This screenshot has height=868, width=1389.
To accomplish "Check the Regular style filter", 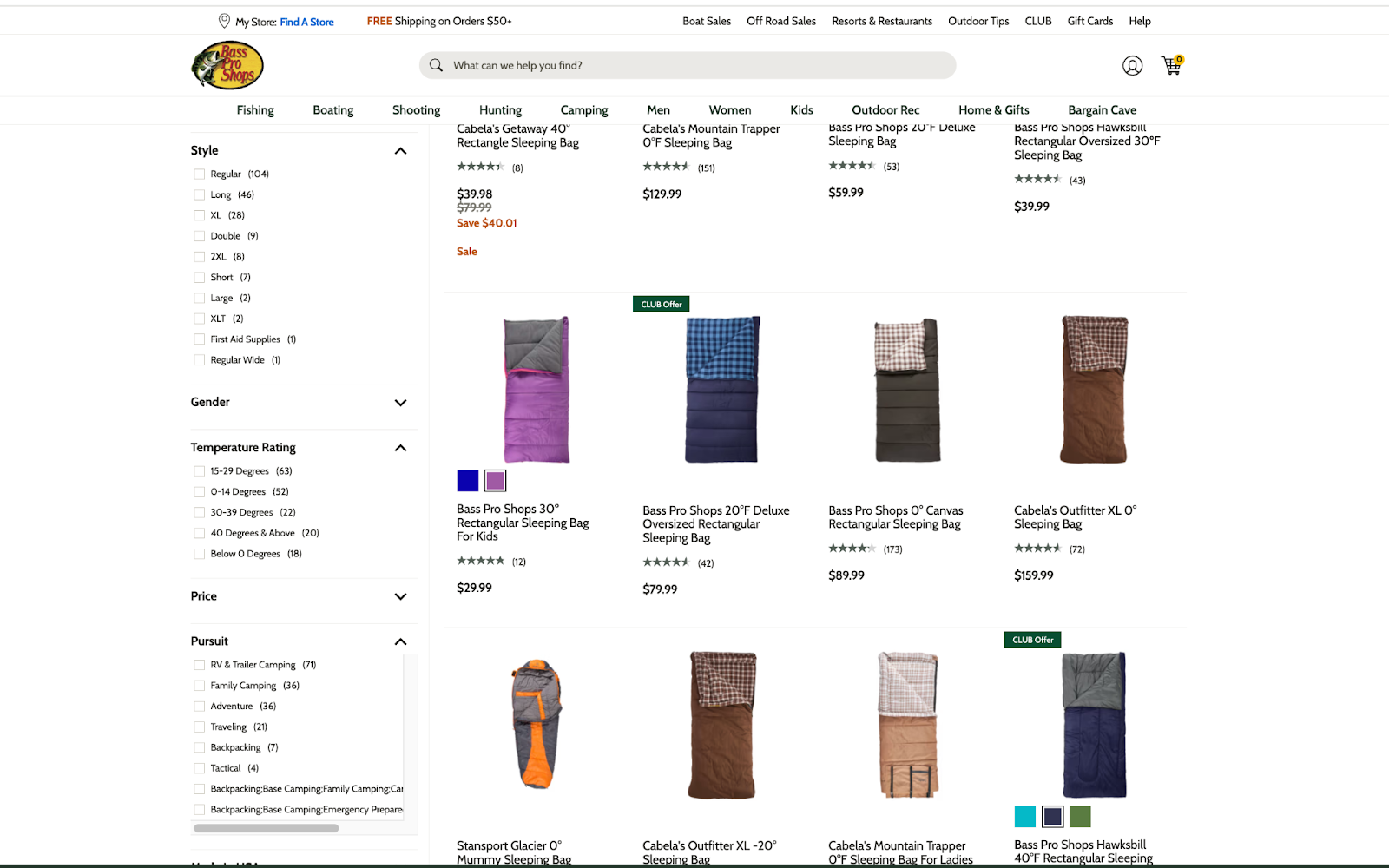I will click(x=200, y=174).
